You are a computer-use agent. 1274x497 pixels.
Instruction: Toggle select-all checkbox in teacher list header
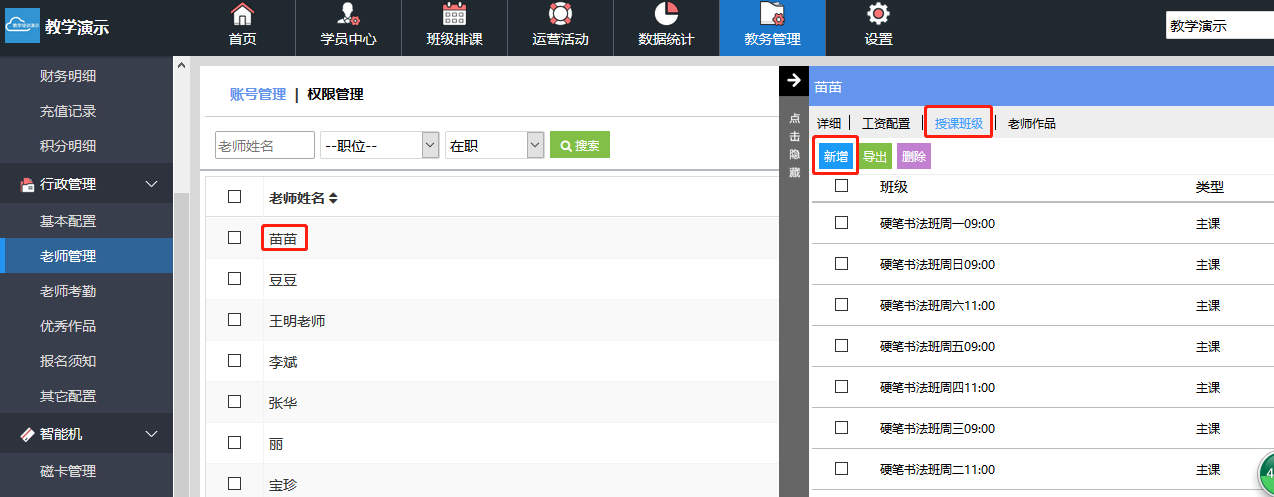235,197
